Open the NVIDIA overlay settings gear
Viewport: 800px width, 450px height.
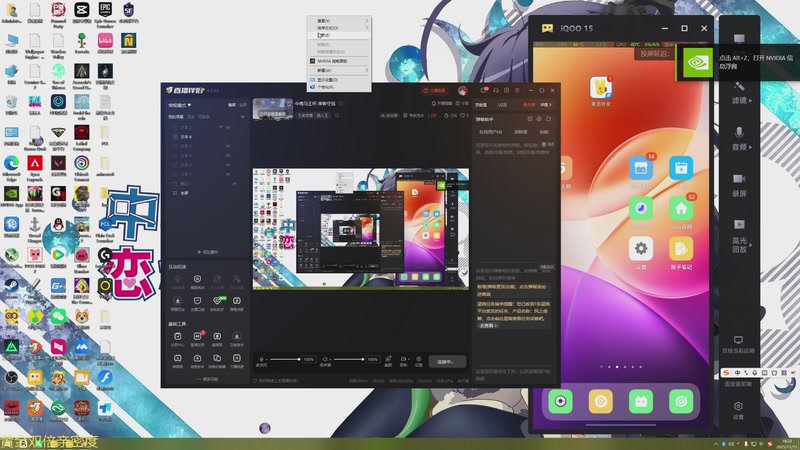click(739, 406)
